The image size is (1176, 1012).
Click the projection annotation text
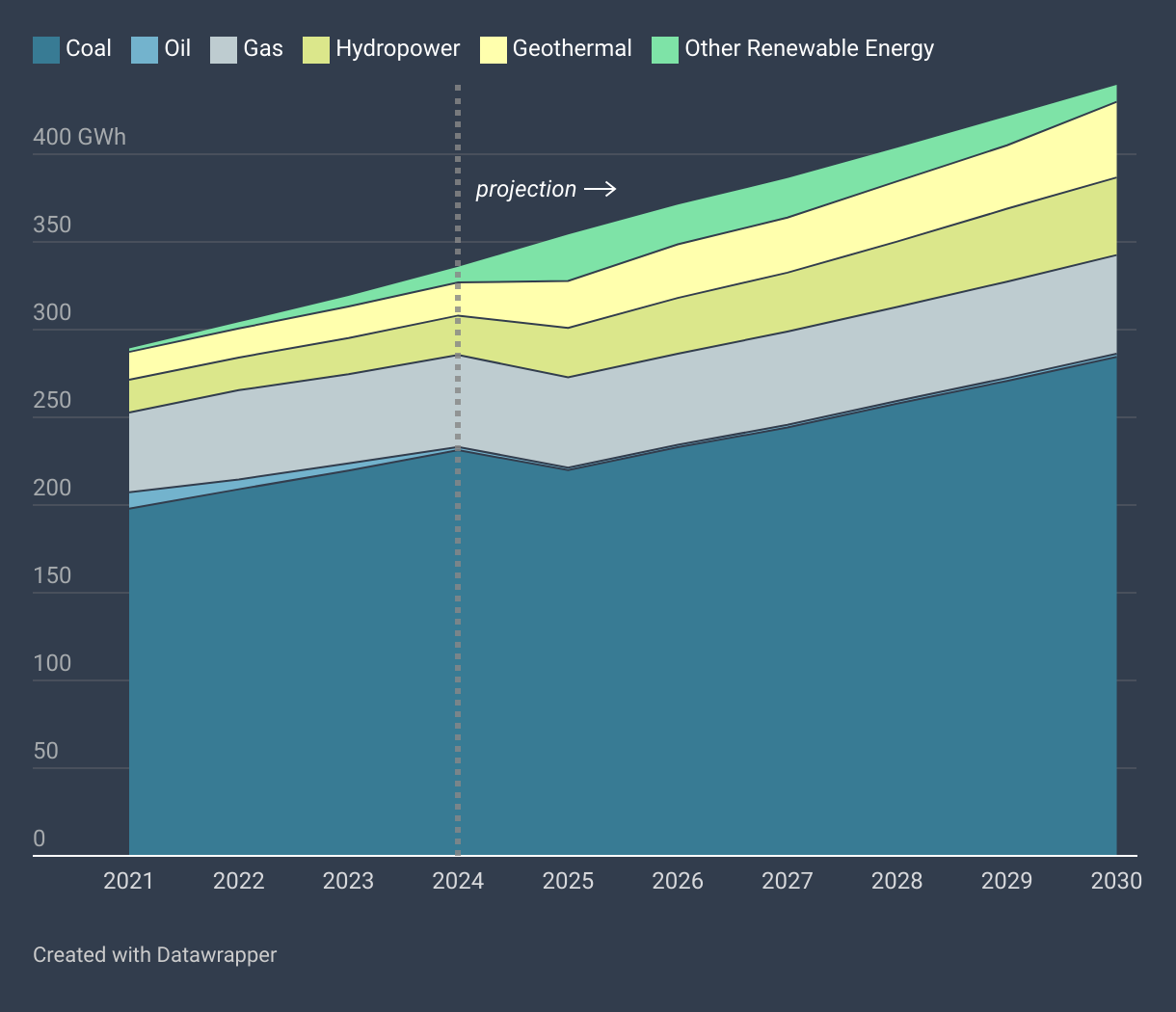[x=525, y=190]
